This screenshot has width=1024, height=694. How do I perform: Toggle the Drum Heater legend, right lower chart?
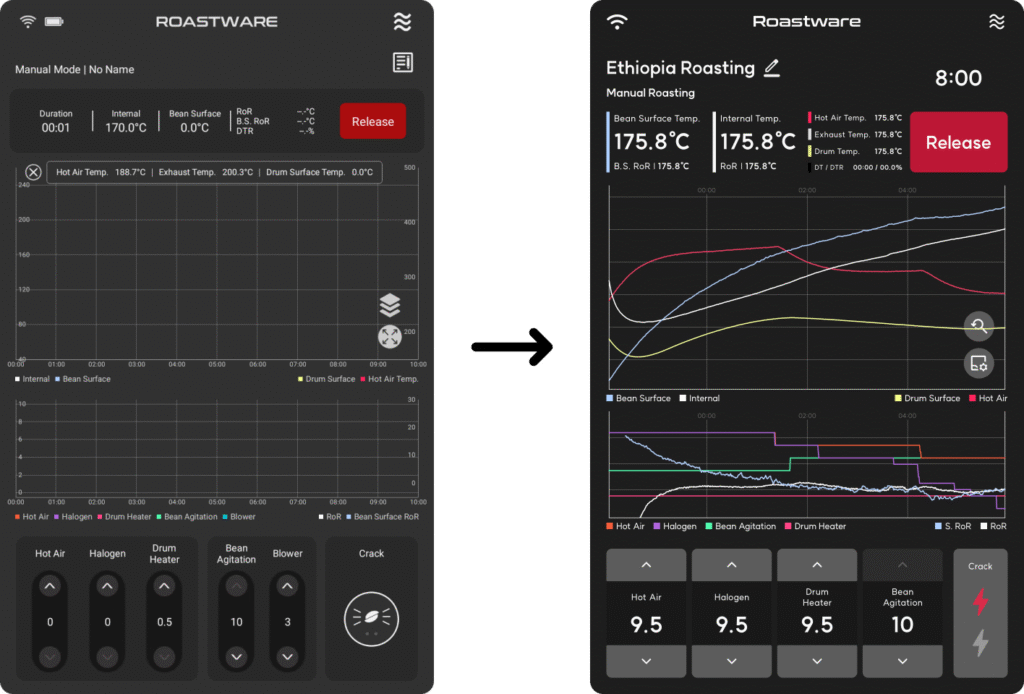(815, 526)
